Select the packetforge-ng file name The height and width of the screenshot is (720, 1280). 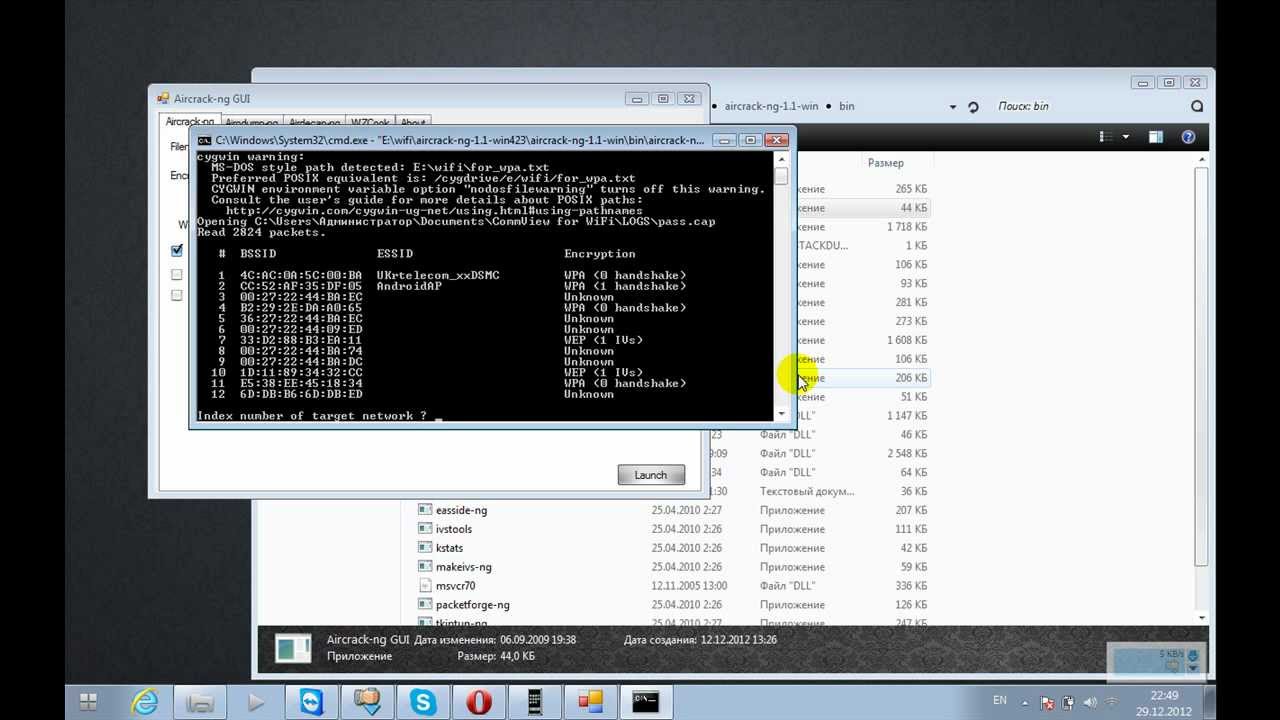pyautogui.click(x=473, y=605)
